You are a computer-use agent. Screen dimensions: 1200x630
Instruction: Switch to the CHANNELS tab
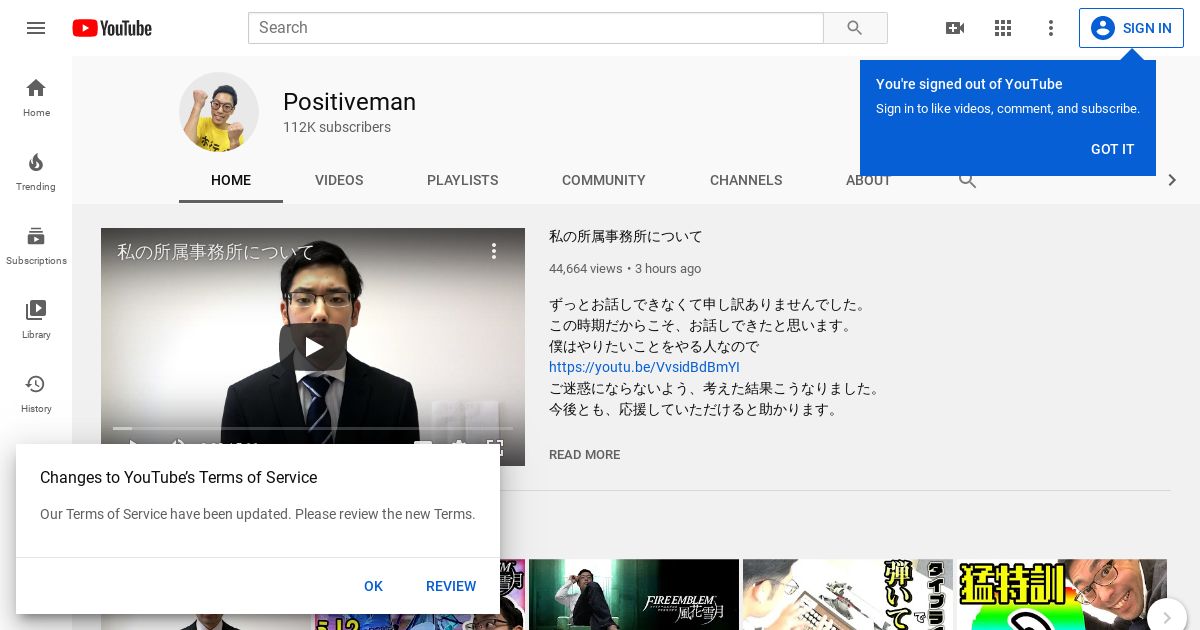[746, 180]
